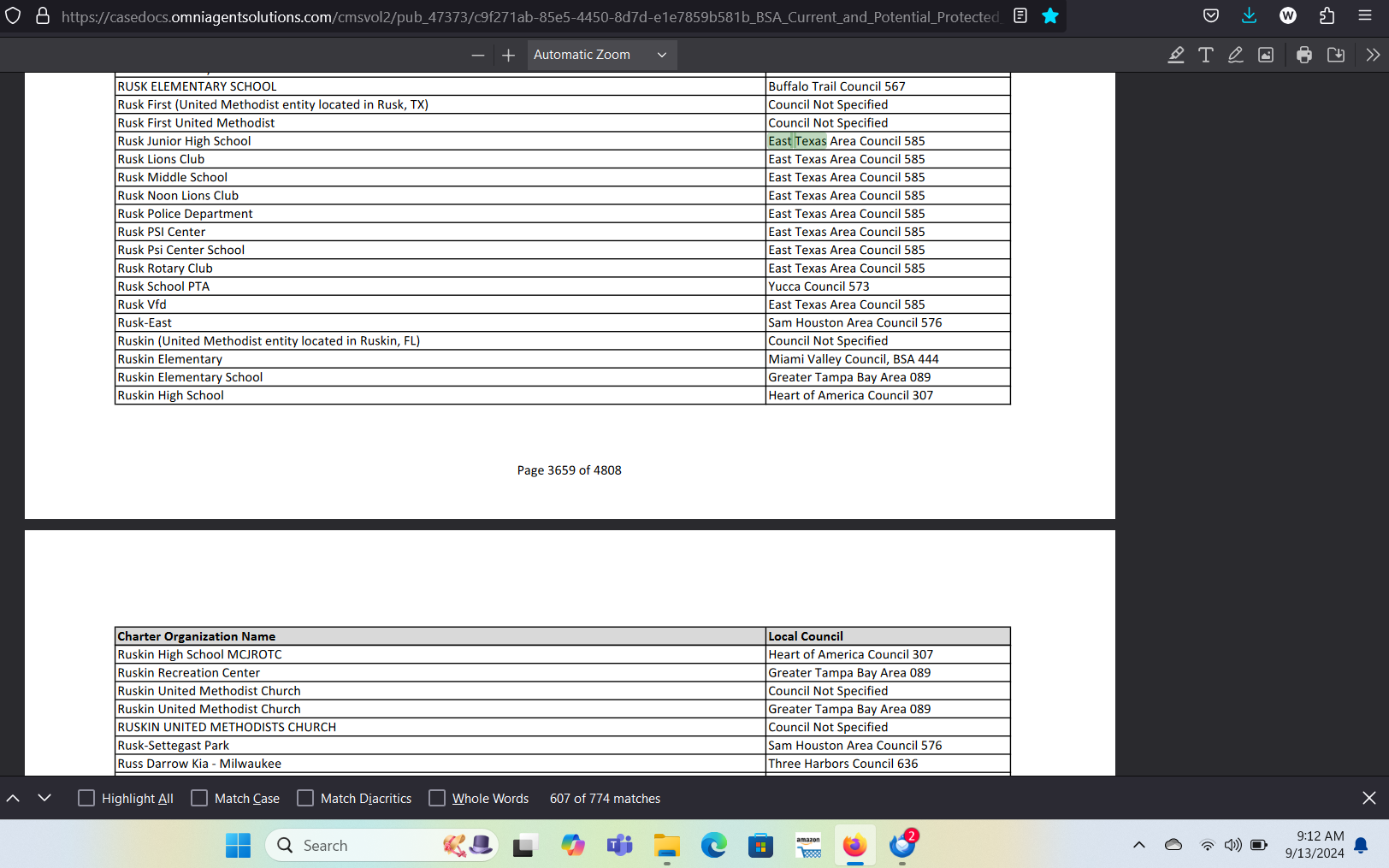
Task: Open PDF tools overflow menu
Action: click(1373, 55)
